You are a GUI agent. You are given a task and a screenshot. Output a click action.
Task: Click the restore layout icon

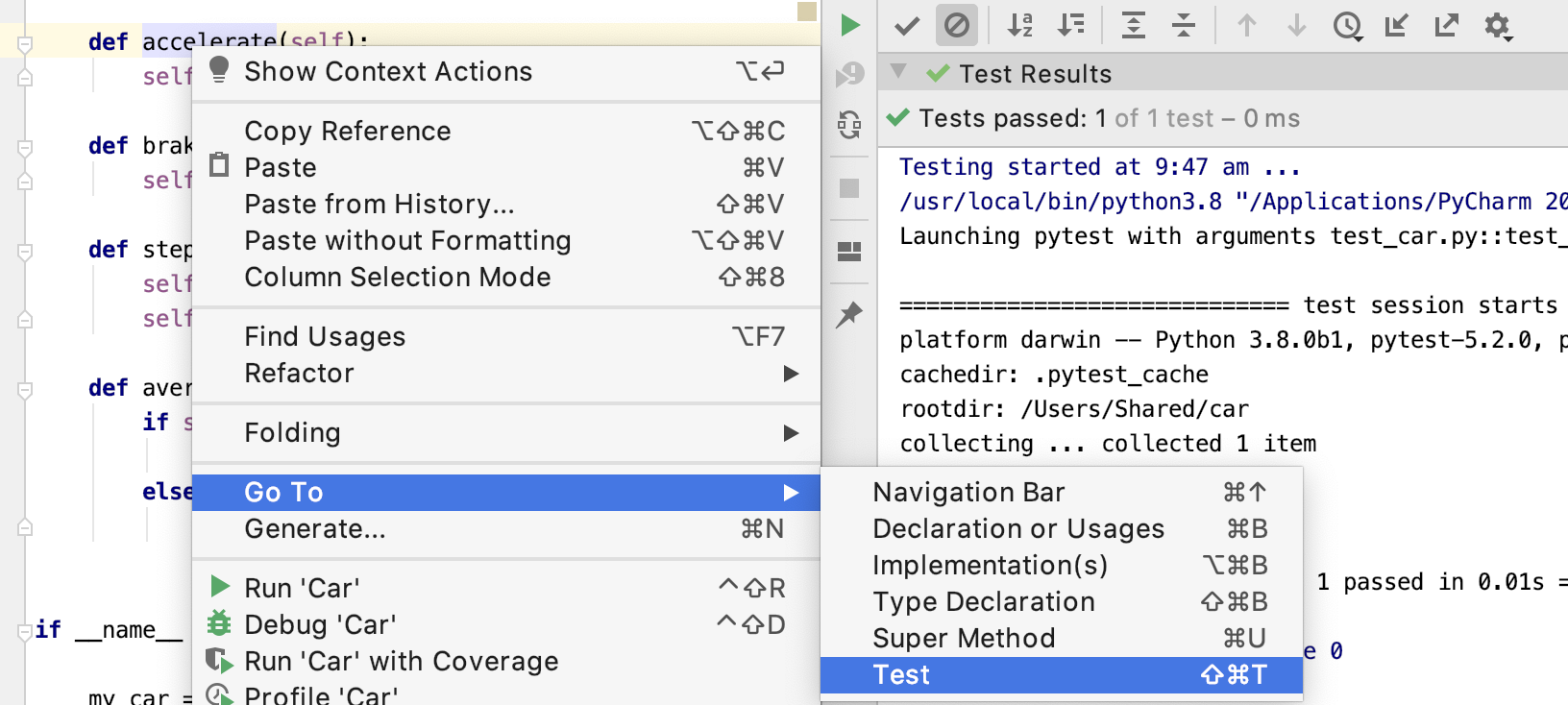(x=849, y=252)
